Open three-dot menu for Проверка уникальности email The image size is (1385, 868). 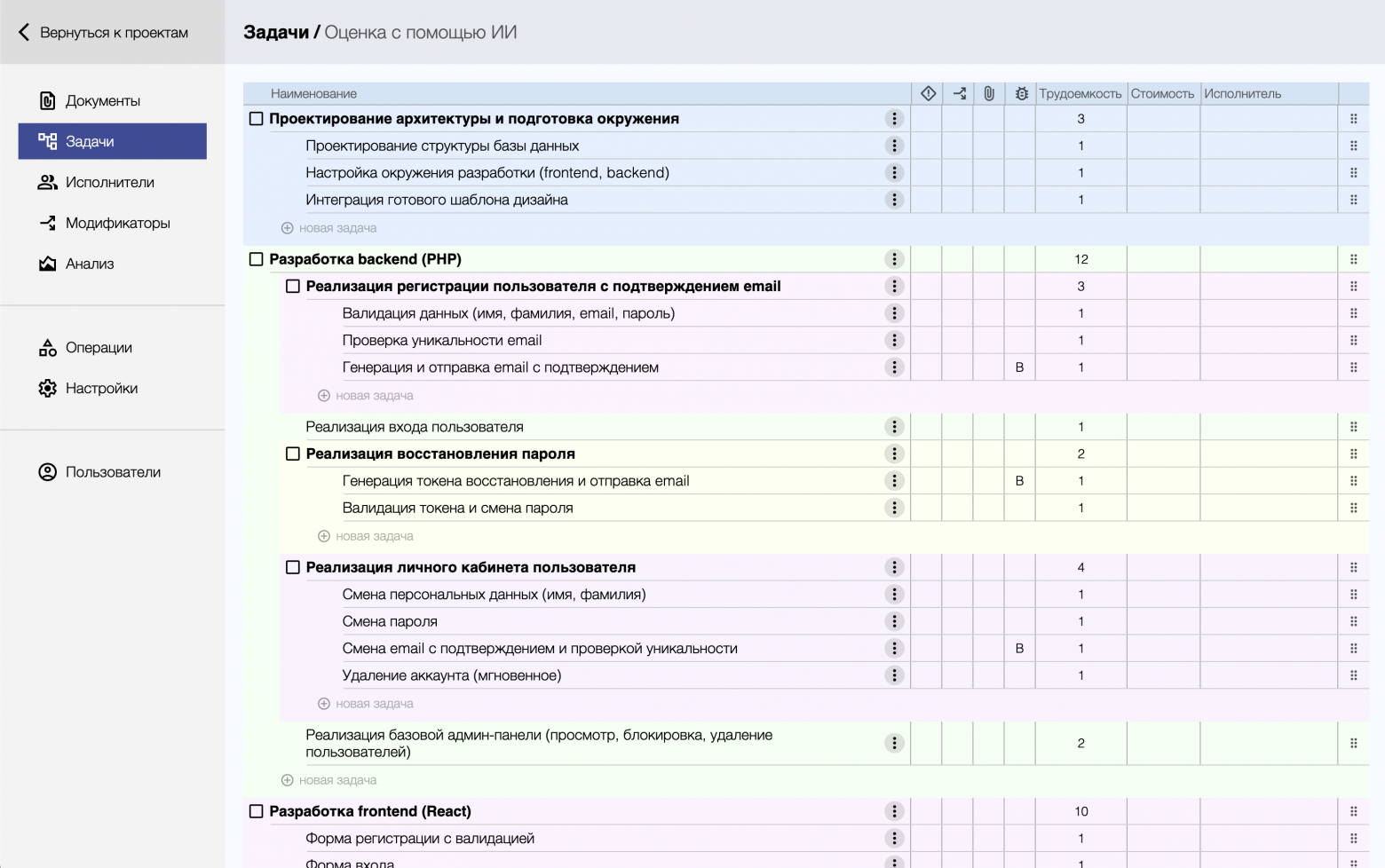pyautogui.click(x=894, y=340)
